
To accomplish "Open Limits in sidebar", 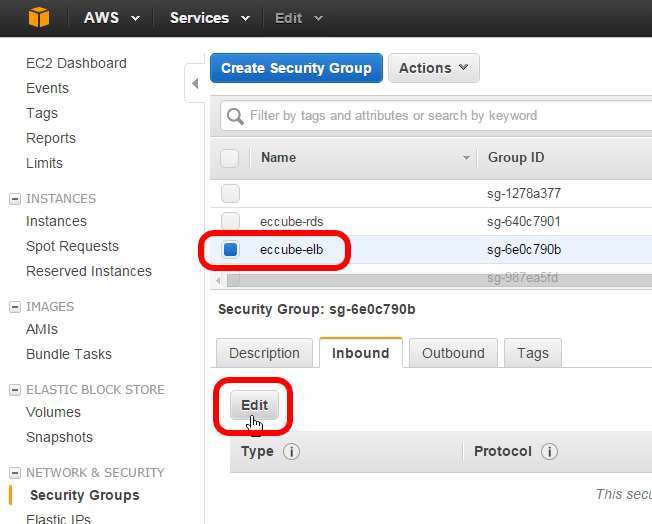I will click(x=44, y=163).
